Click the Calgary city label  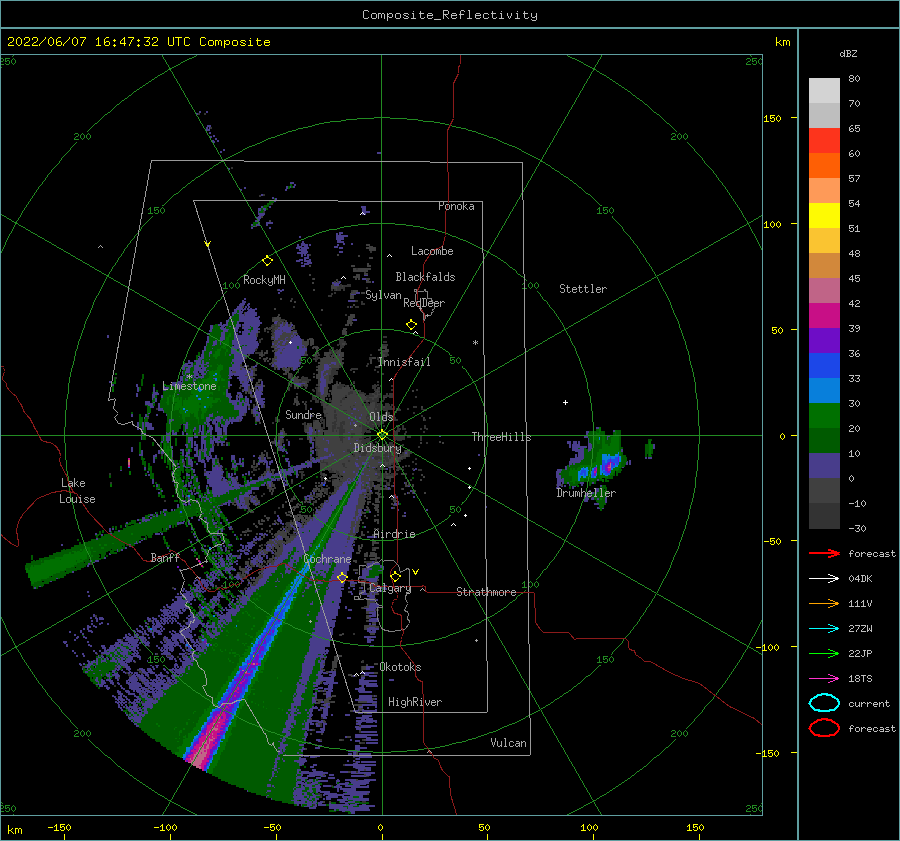tap(390, 588)
